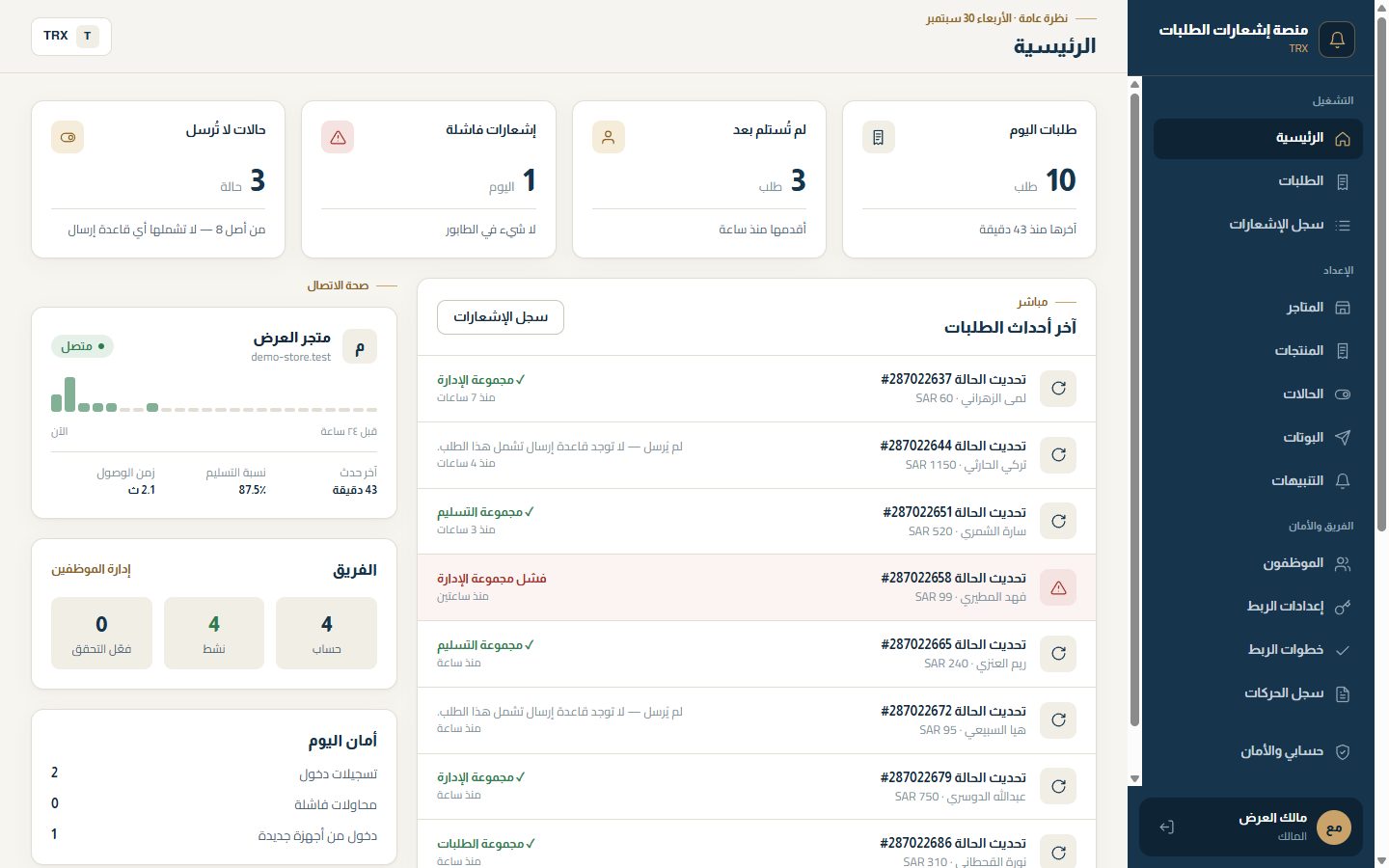Open الطلبات page from sidebar
This screenshot has width=1389, height=868.
1258,181
